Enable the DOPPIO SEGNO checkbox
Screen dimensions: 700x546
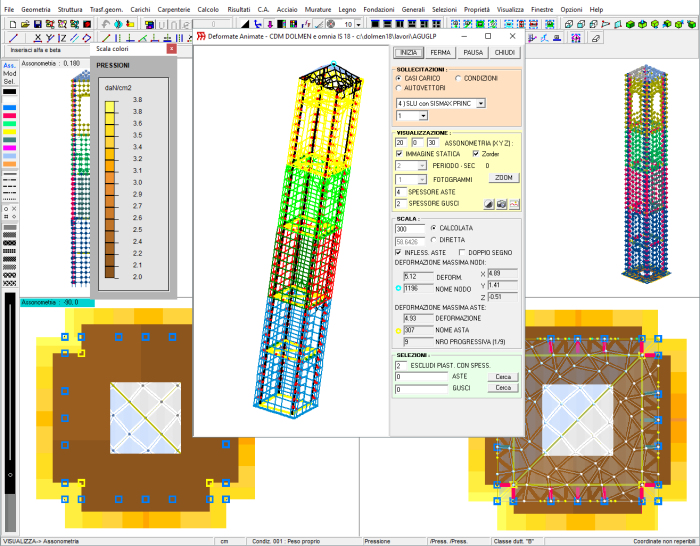coord(462,252)
